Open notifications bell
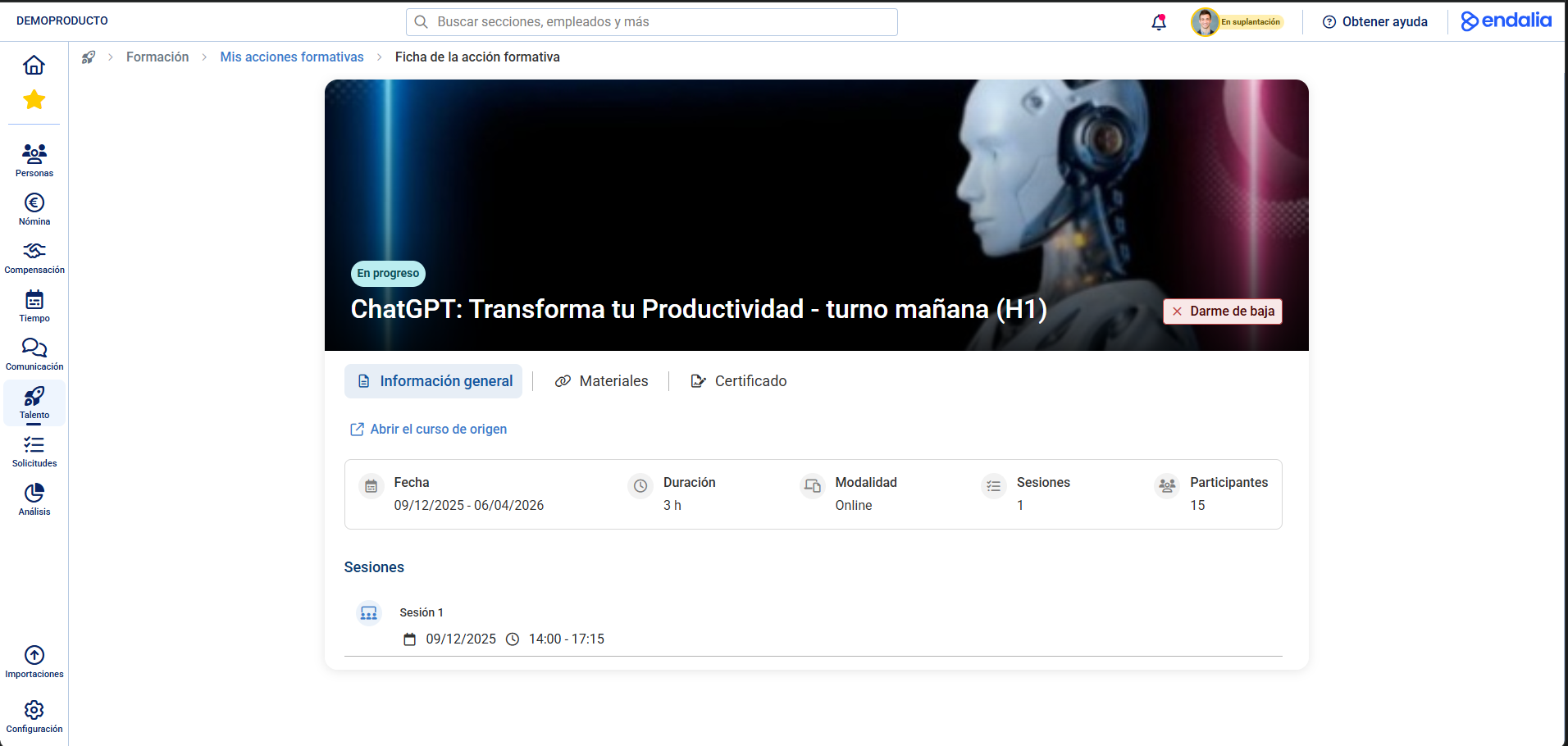The image size is (1568, 746). (1159, 22)
